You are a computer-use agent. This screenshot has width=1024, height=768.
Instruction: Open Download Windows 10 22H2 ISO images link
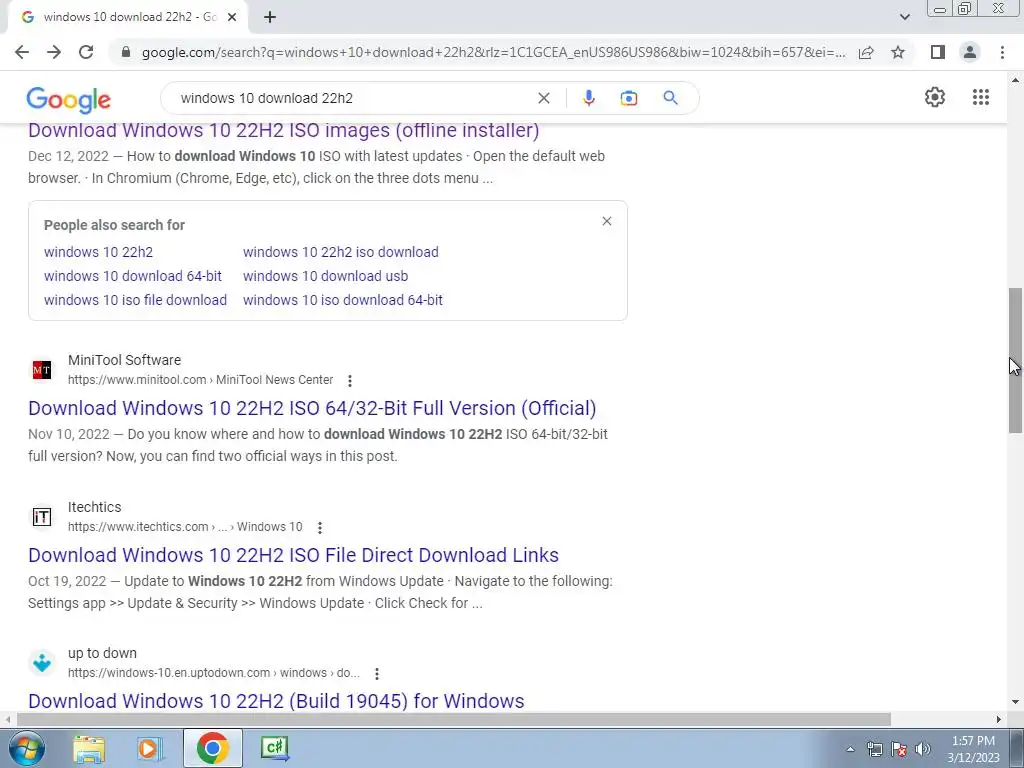click(x=283, y=130)
